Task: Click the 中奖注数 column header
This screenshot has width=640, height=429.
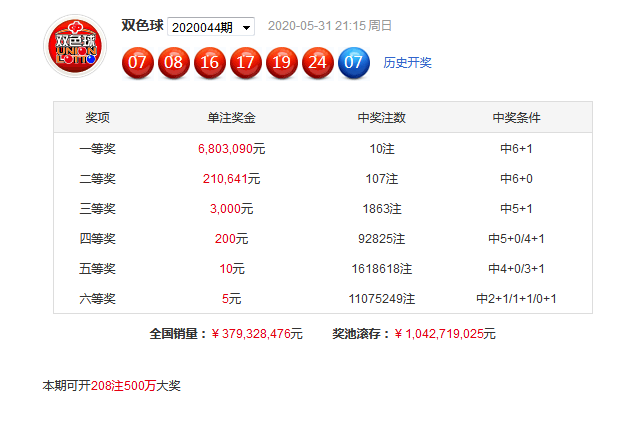Action: 382,118
